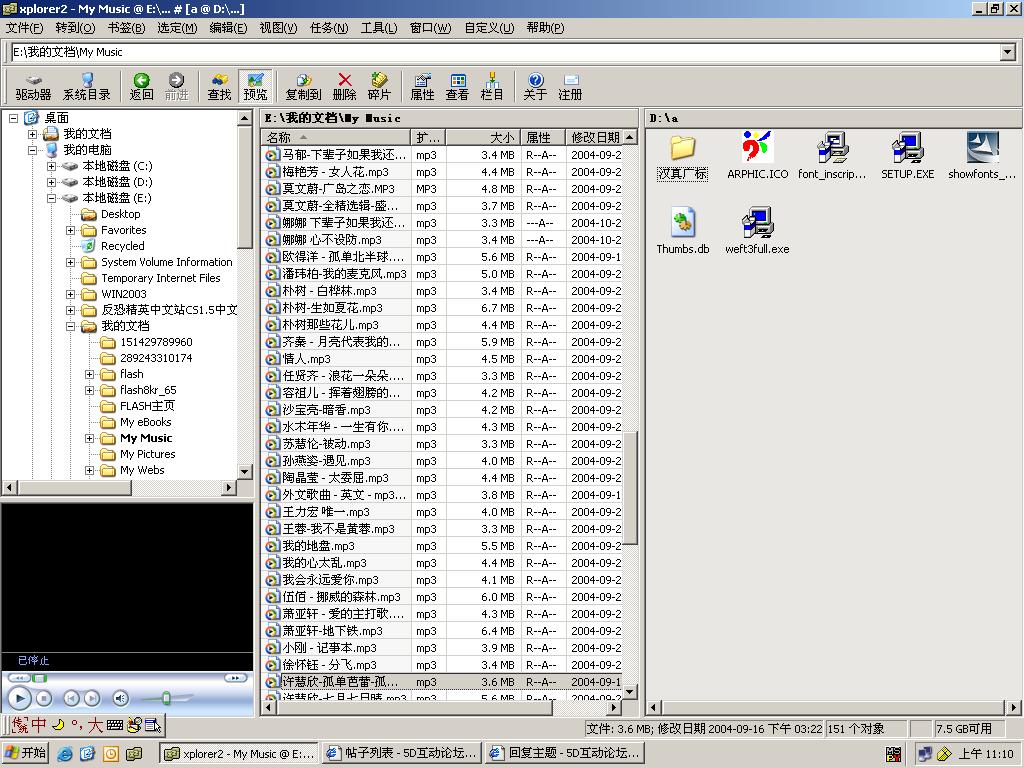The width and height of the screenshot is (1024, 768).
Task: Open the 关于 about dialog icon
Action: [535, 87]
